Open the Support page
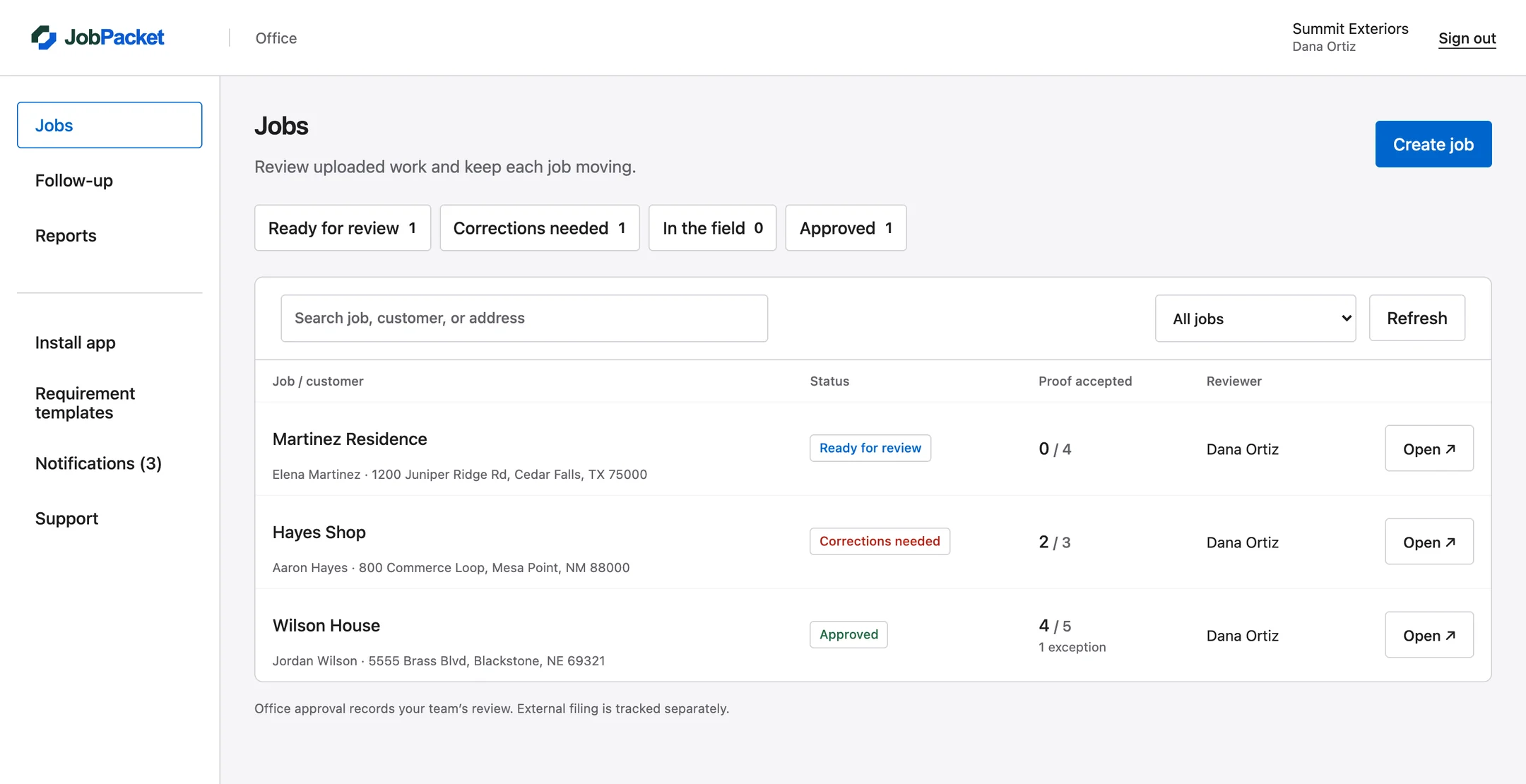The width and height of the screenshot is (1526, 784). 66,518
